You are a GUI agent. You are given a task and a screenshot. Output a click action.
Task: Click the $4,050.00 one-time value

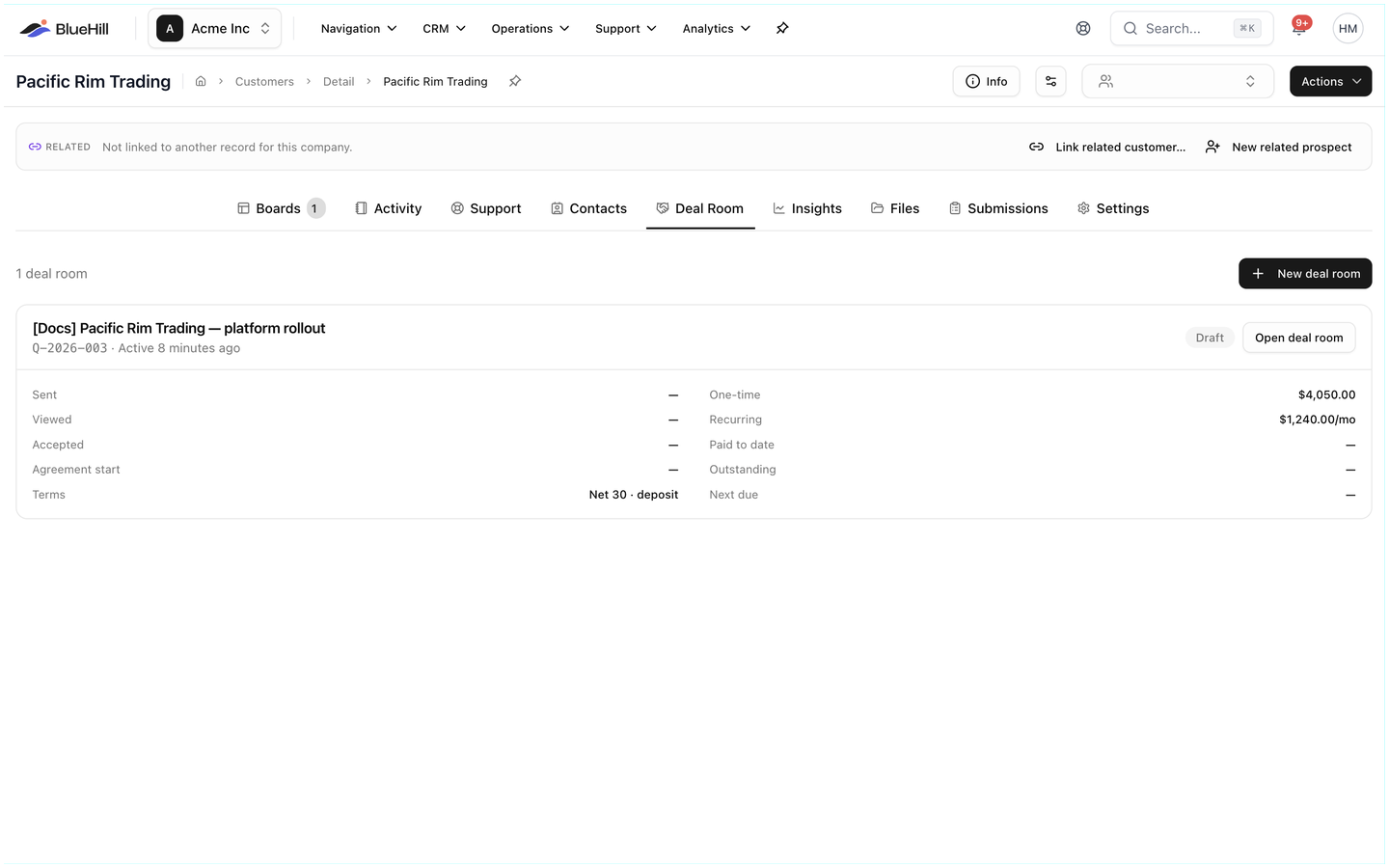click(1326, 394)
